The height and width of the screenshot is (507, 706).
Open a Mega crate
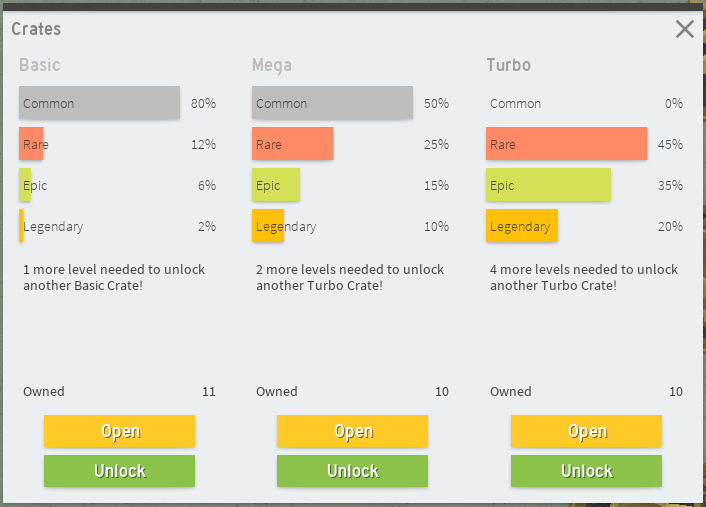click(352, 431)
